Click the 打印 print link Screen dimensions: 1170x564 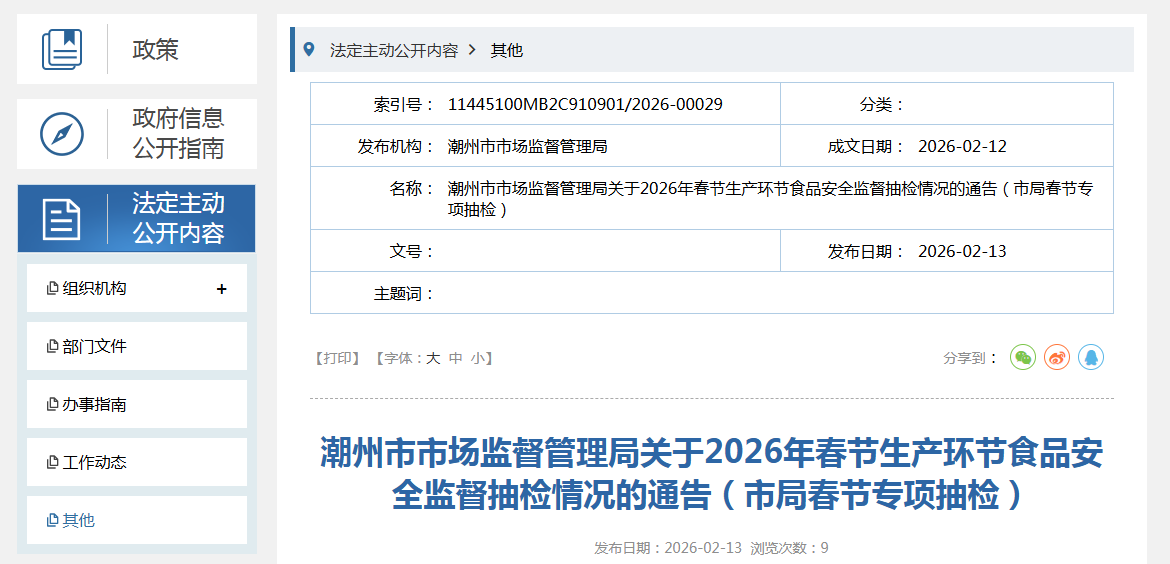pos(338,358)
